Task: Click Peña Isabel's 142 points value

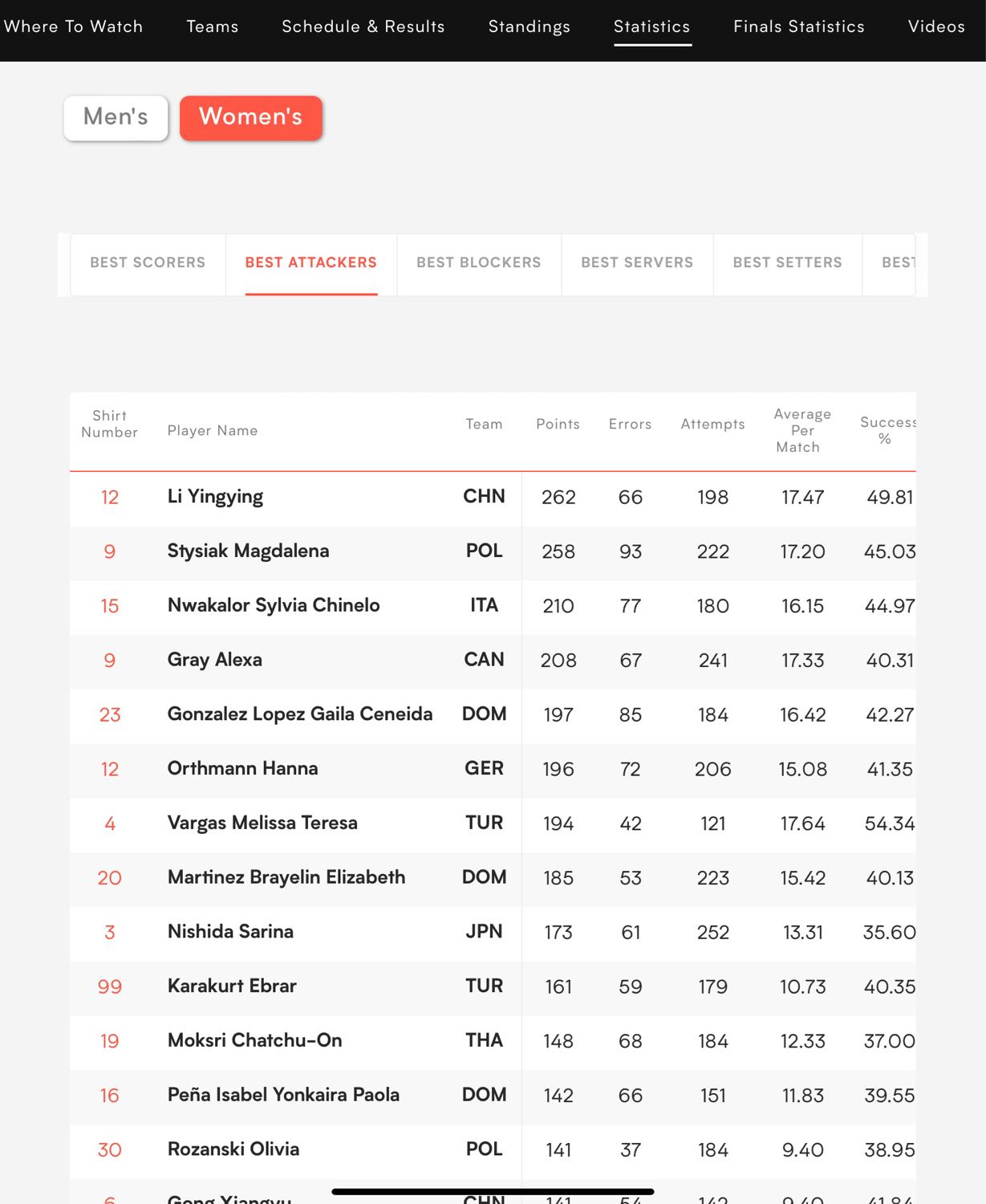Action: point(558,1096)
